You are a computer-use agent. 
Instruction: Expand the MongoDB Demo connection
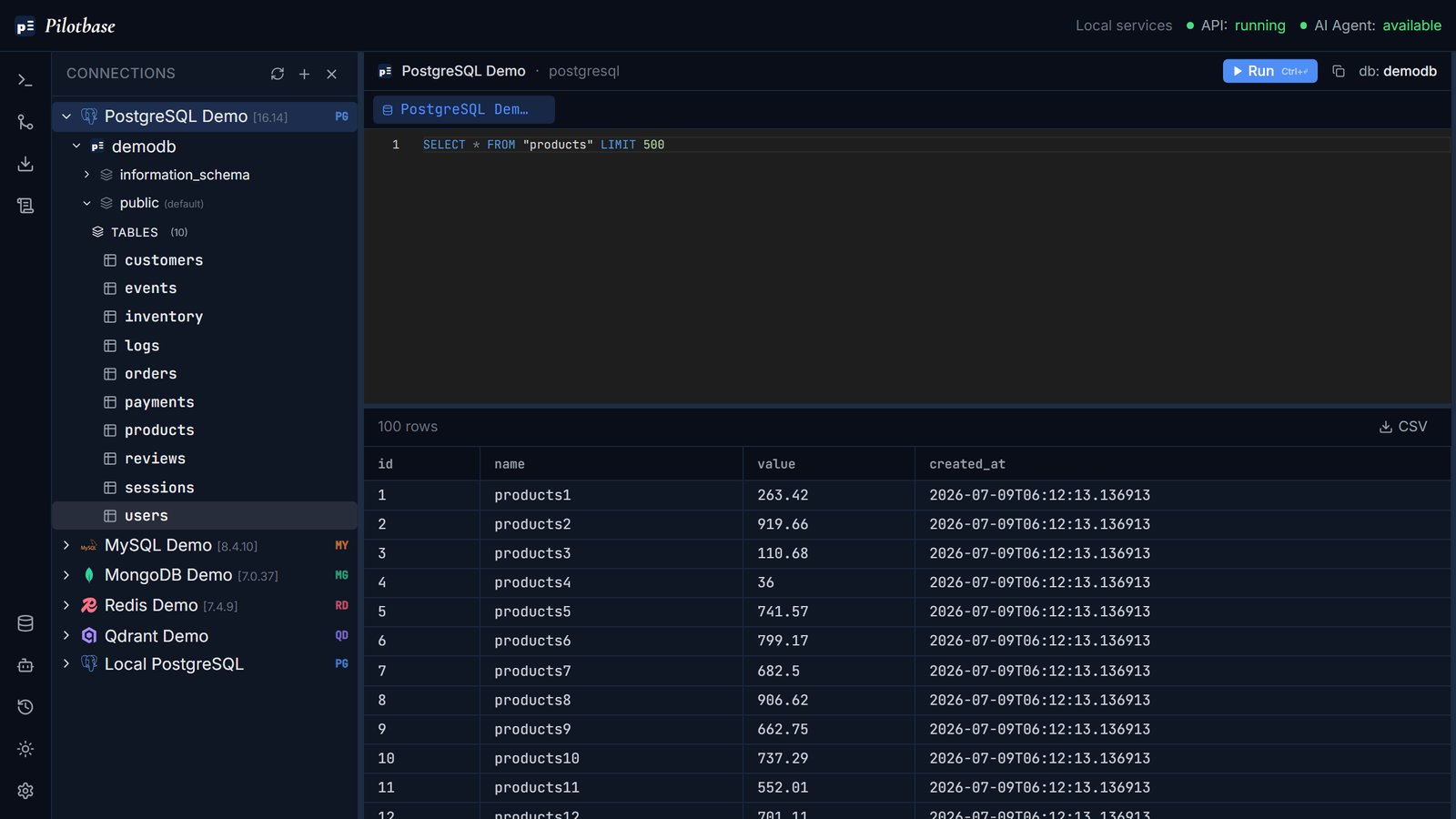[x=66, y=575]
